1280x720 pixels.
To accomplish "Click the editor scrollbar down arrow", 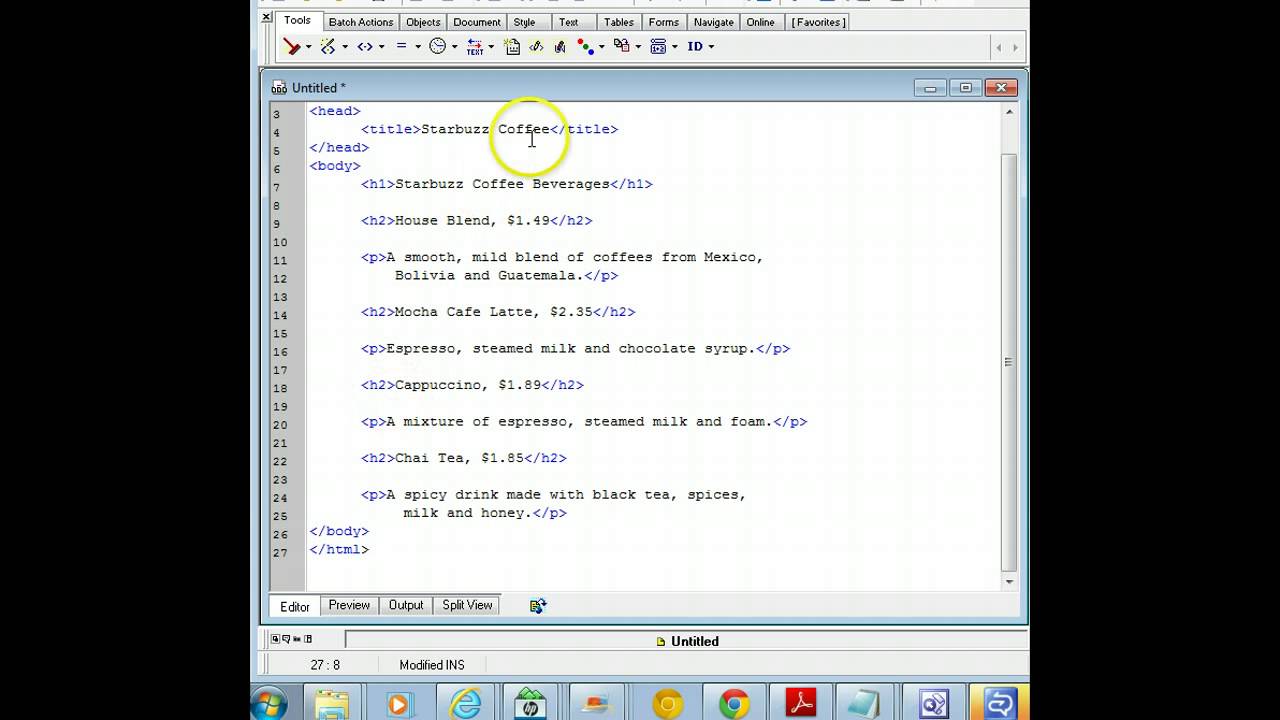I will coord(1009,581).
